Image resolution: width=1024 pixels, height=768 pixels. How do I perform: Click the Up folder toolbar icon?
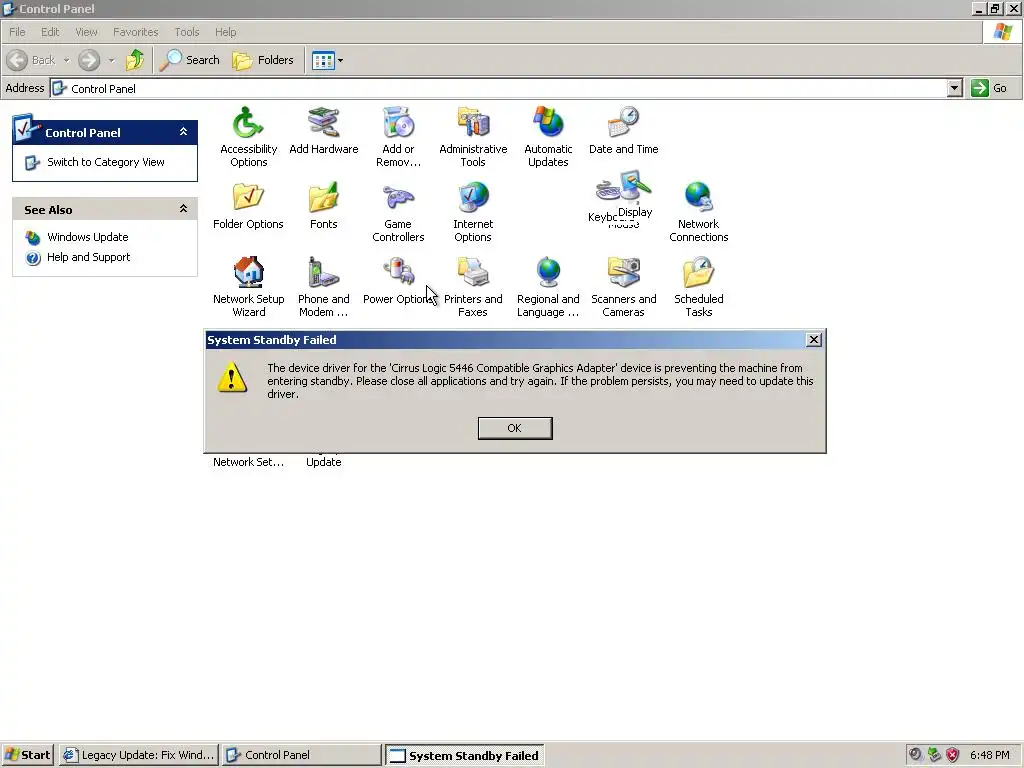pyautogui.click(x=135, y=60)
